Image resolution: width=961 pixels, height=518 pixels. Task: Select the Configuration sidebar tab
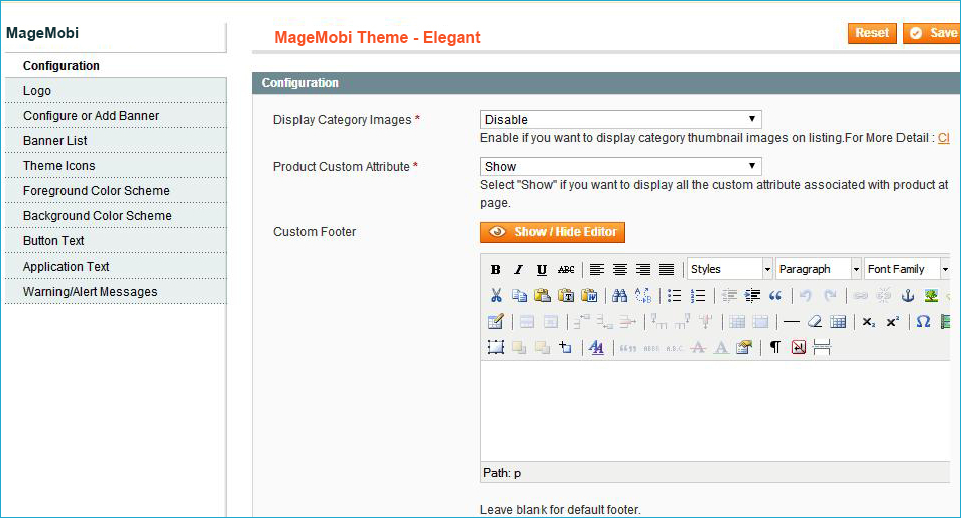(x=116, y=66)
